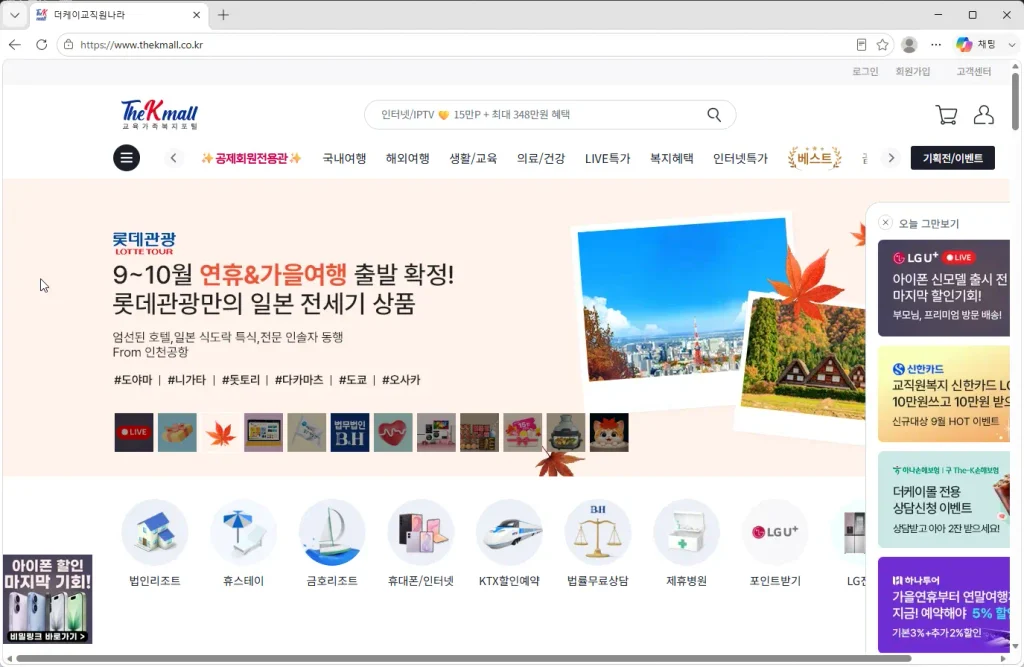The height and width of the screenshot is (667, 1024).
Task: Click 오늘 그만보기 text
Action: point(929,223)
